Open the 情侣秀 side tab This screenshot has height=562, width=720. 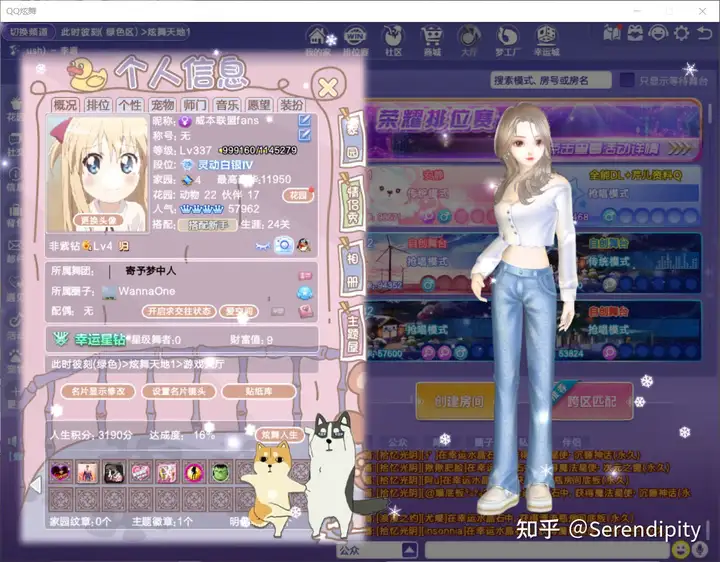(353, 203)
